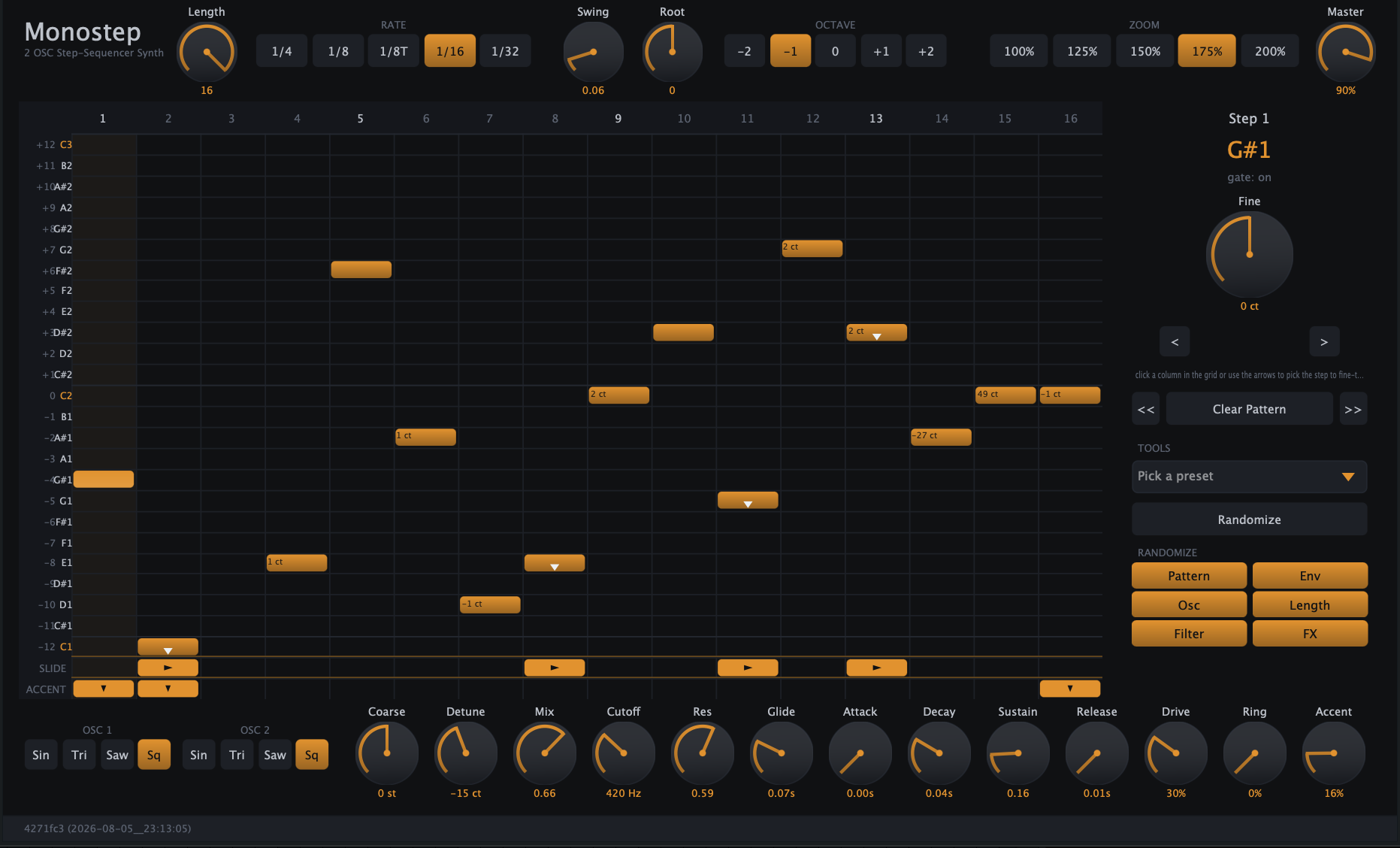The width and height of the screenshot is (1400, 848).
Task: Shift the pattern right with the >> button
Action: [x=1353, y=409]
